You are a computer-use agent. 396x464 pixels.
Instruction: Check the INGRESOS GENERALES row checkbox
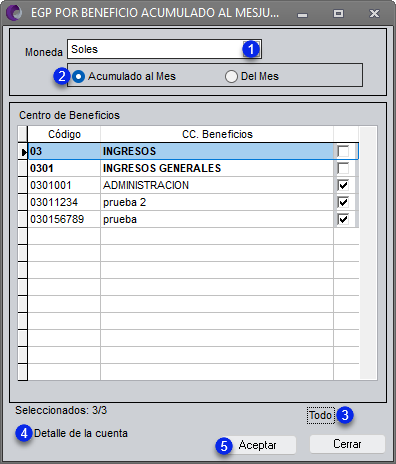343,168
